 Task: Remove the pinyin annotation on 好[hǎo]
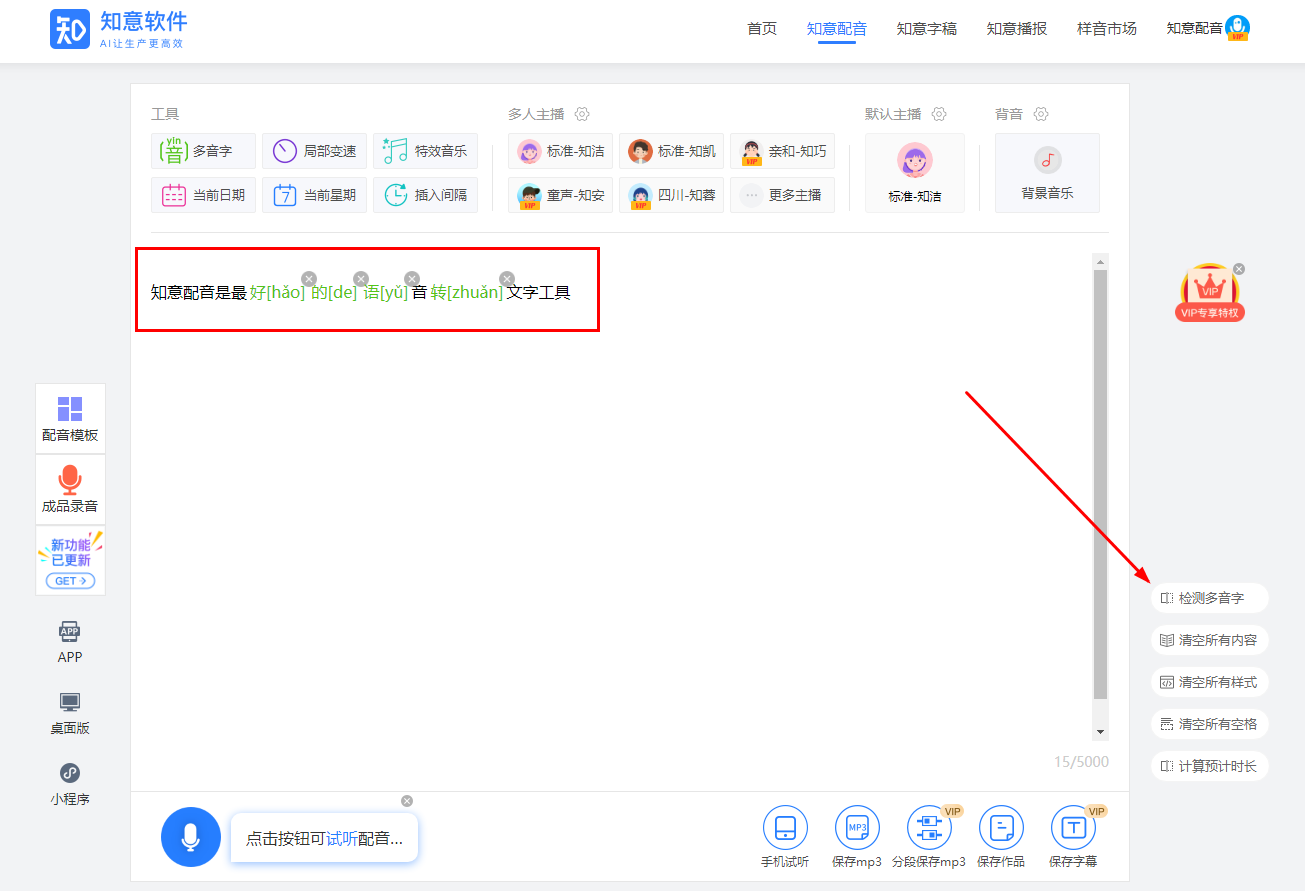click(x=309, y=279)
